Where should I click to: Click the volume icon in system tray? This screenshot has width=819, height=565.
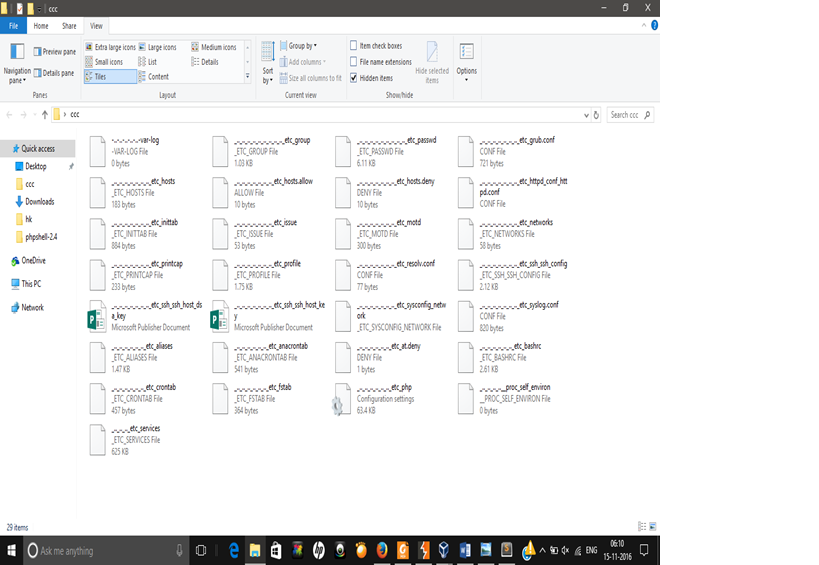(x=565, y=550)
